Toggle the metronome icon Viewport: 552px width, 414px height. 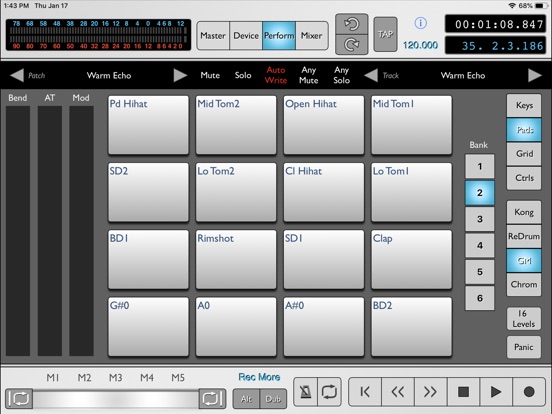[305, 391]
